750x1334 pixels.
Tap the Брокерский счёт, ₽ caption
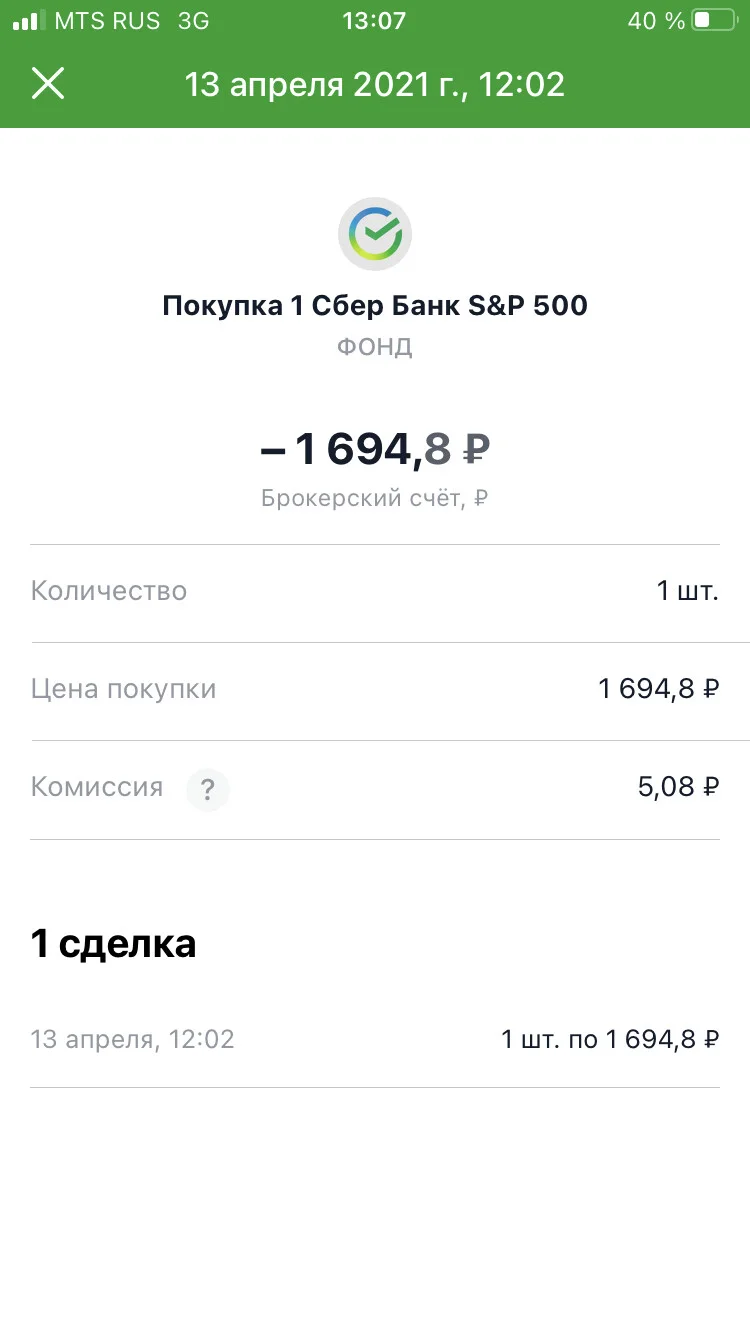tap(375, 498)
